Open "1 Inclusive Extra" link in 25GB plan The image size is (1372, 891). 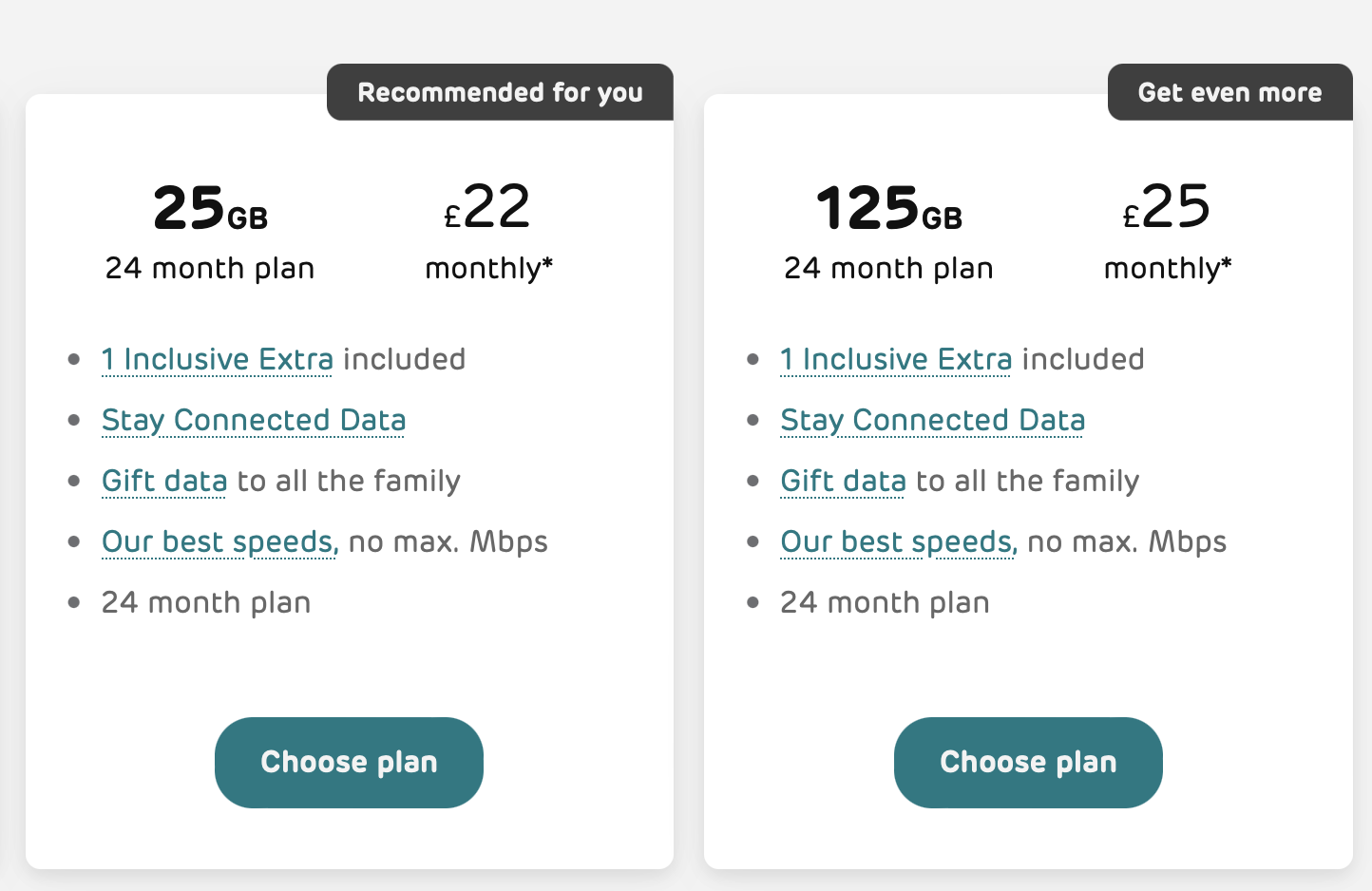pos(218,360)
